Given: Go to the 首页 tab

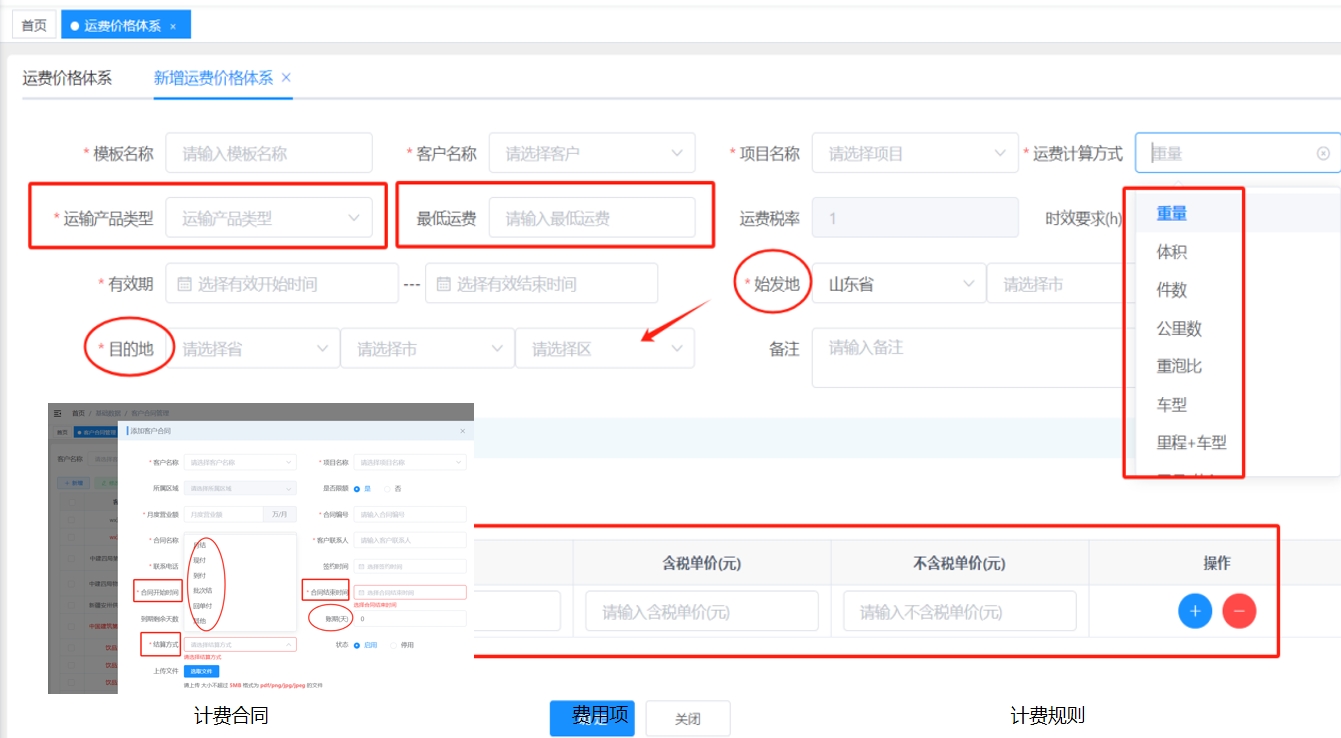Looking at the screenshot, I should point(34,26).
